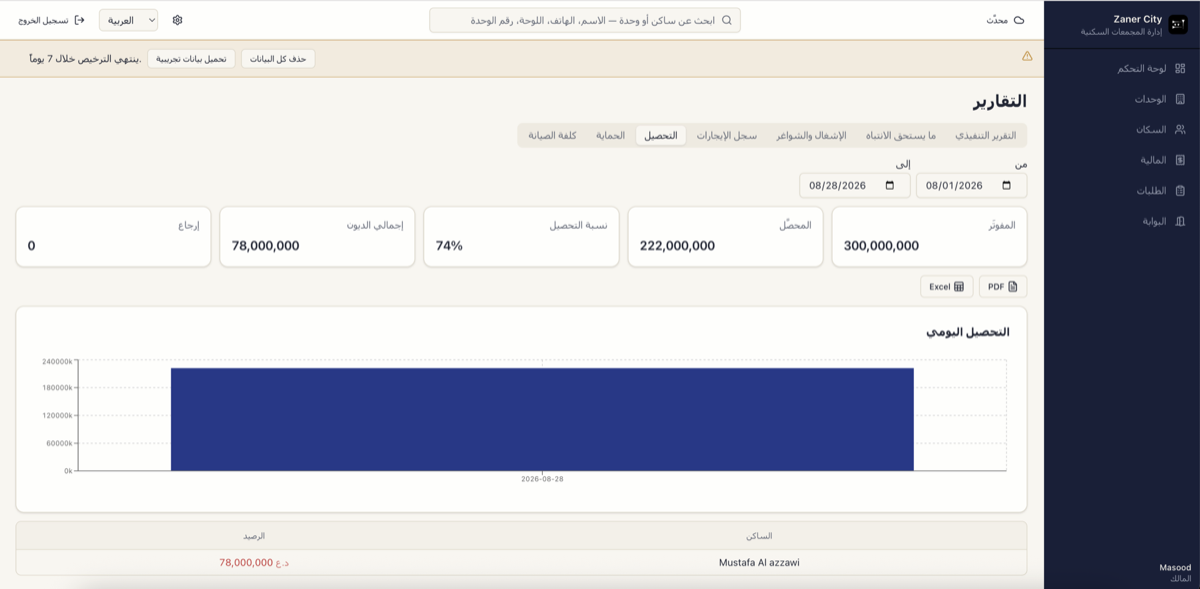Open the الطلبات requests clipboard icon
Screen dimensions: 1200x589
(1180, 191)
